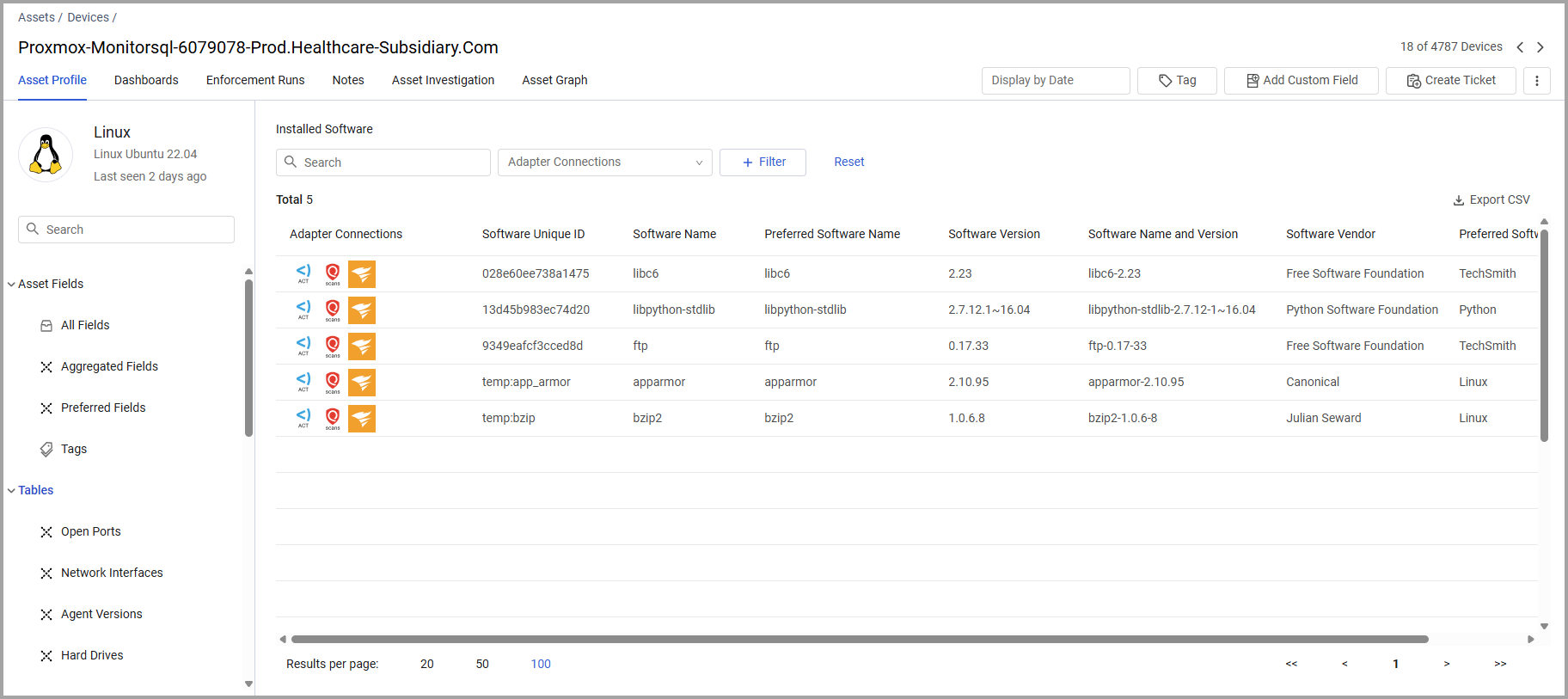Click the All Fields icon in sidebar
The width and height of the screenshot is (1568, 699).
46,325
